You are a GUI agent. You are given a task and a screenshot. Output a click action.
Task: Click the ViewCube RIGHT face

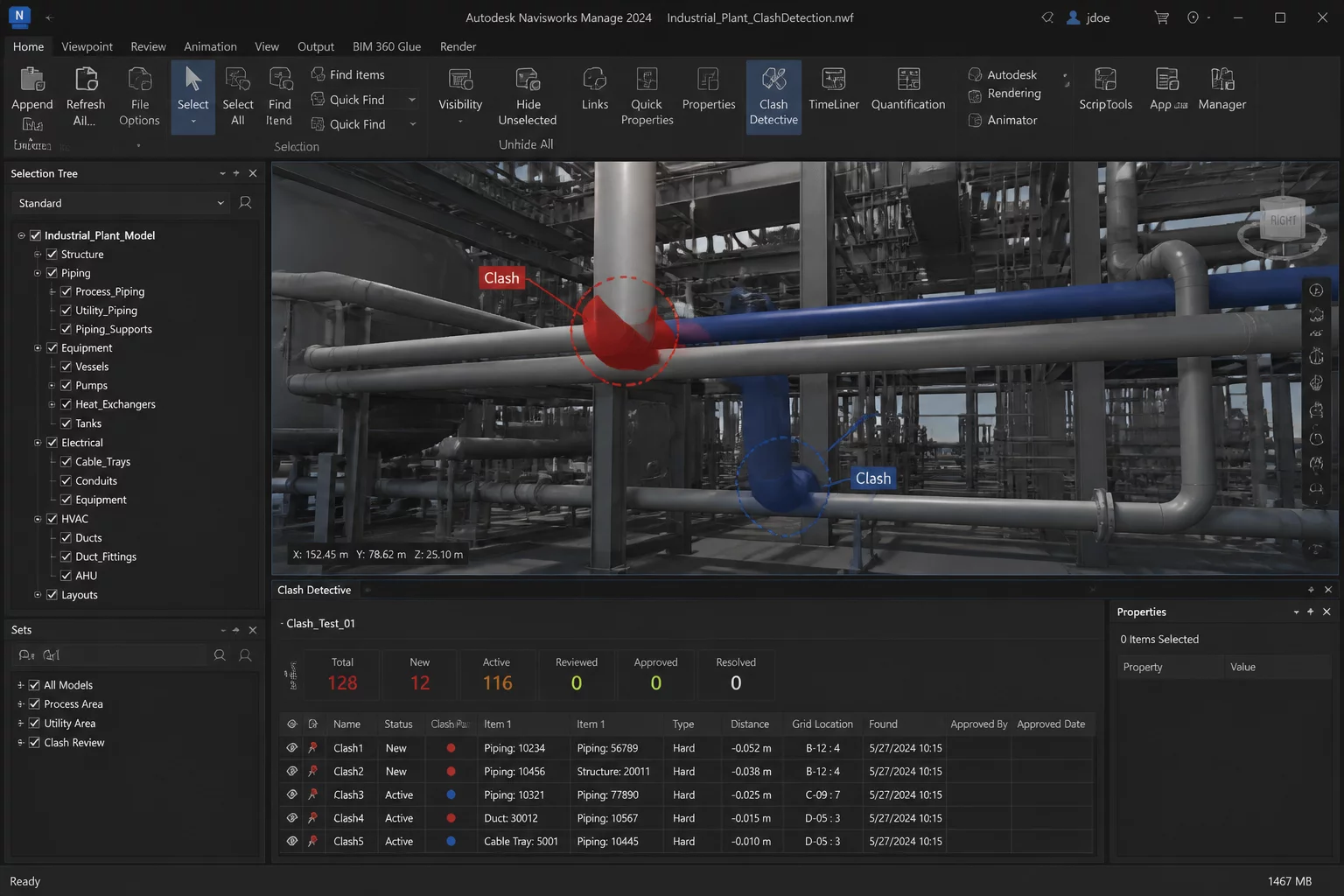click(x=1283, y=220)
